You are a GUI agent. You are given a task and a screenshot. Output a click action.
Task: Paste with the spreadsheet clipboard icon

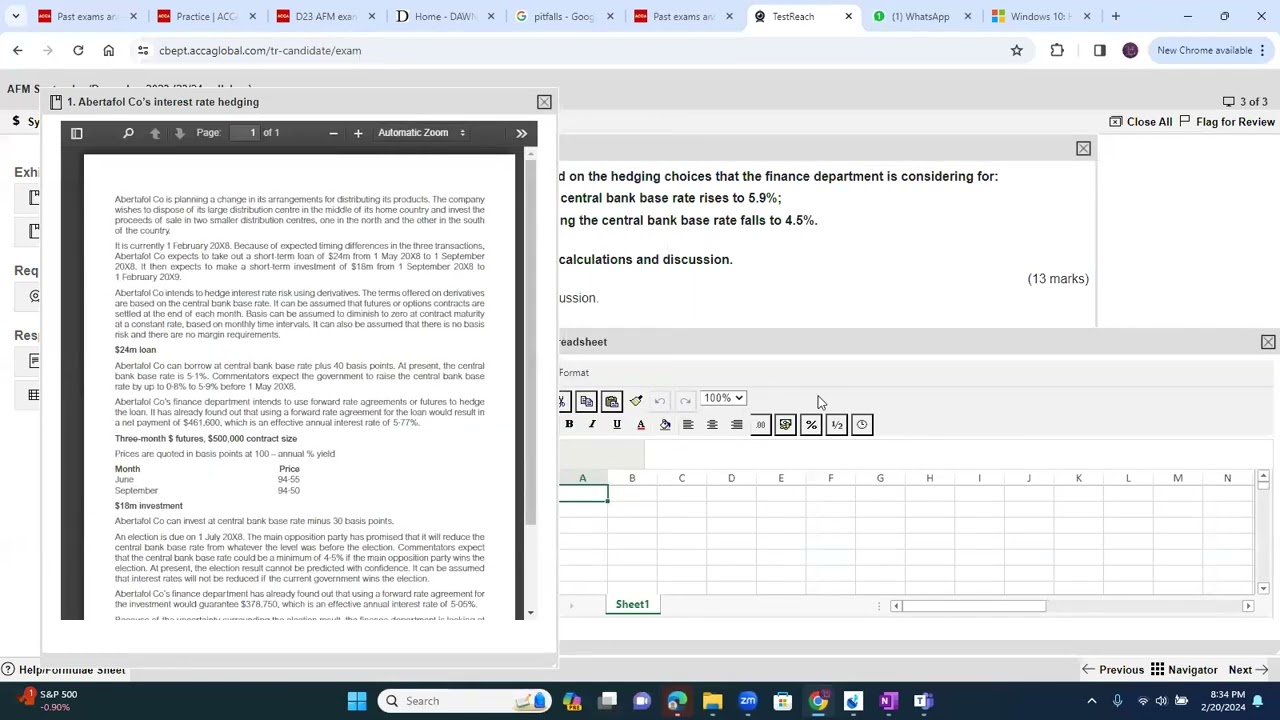(x=611, y=401)
